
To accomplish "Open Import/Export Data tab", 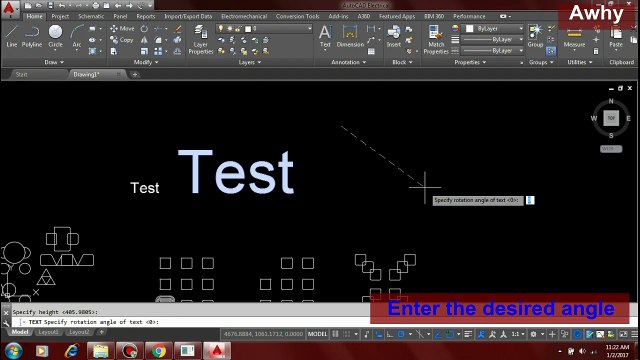I will 188,16.
